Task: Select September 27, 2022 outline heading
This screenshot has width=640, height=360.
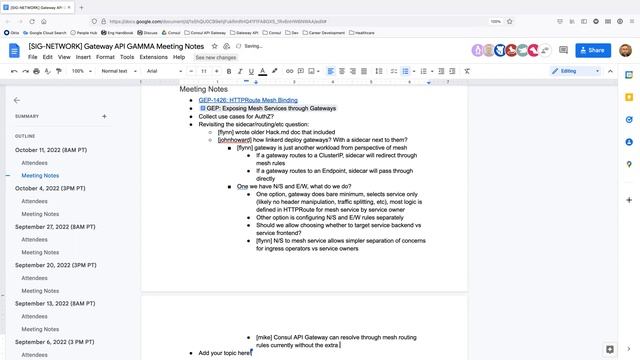Action: [x=55, y=227]
